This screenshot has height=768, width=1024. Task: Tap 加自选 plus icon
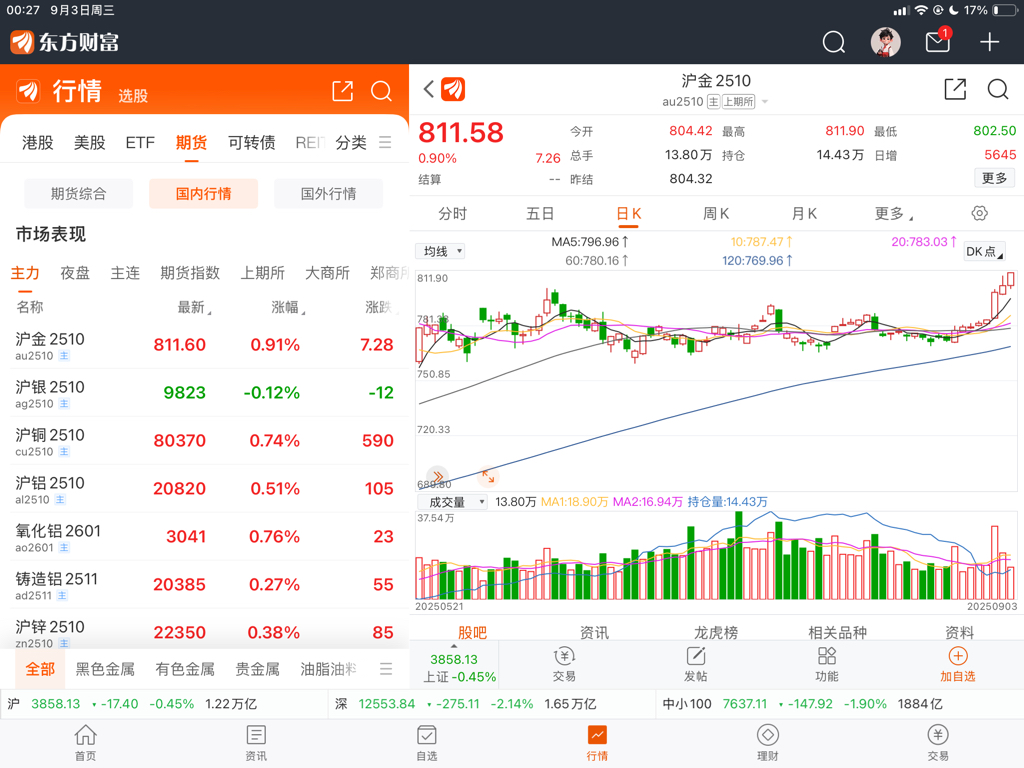coord(957,664)
